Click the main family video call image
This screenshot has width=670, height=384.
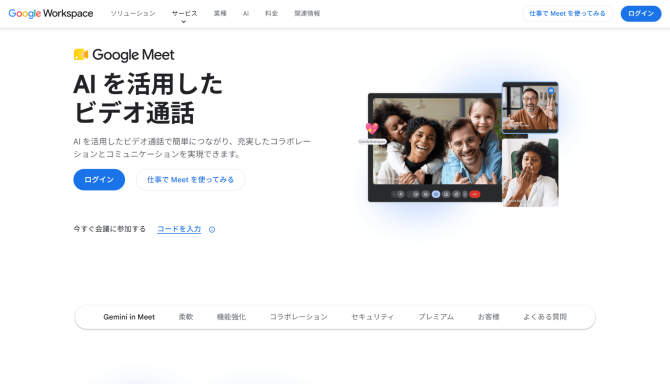pos(437,141)
